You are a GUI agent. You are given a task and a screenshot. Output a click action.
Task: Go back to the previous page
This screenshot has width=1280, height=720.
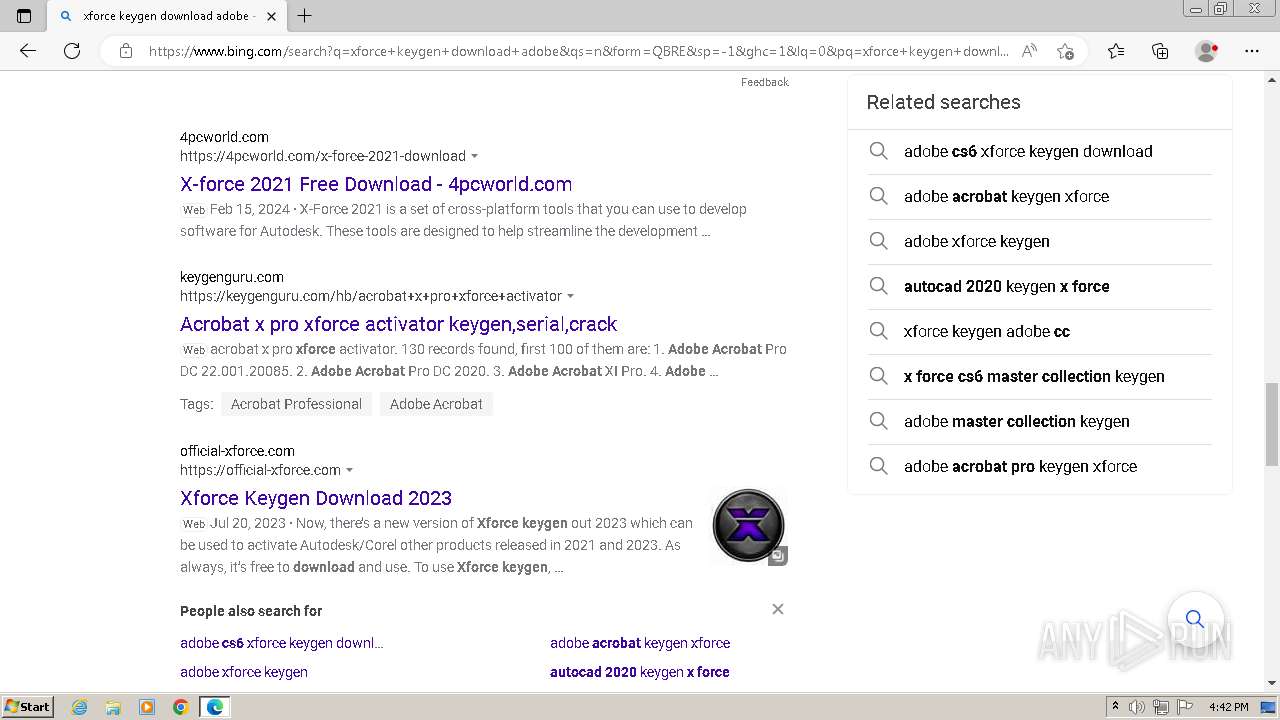28,51
